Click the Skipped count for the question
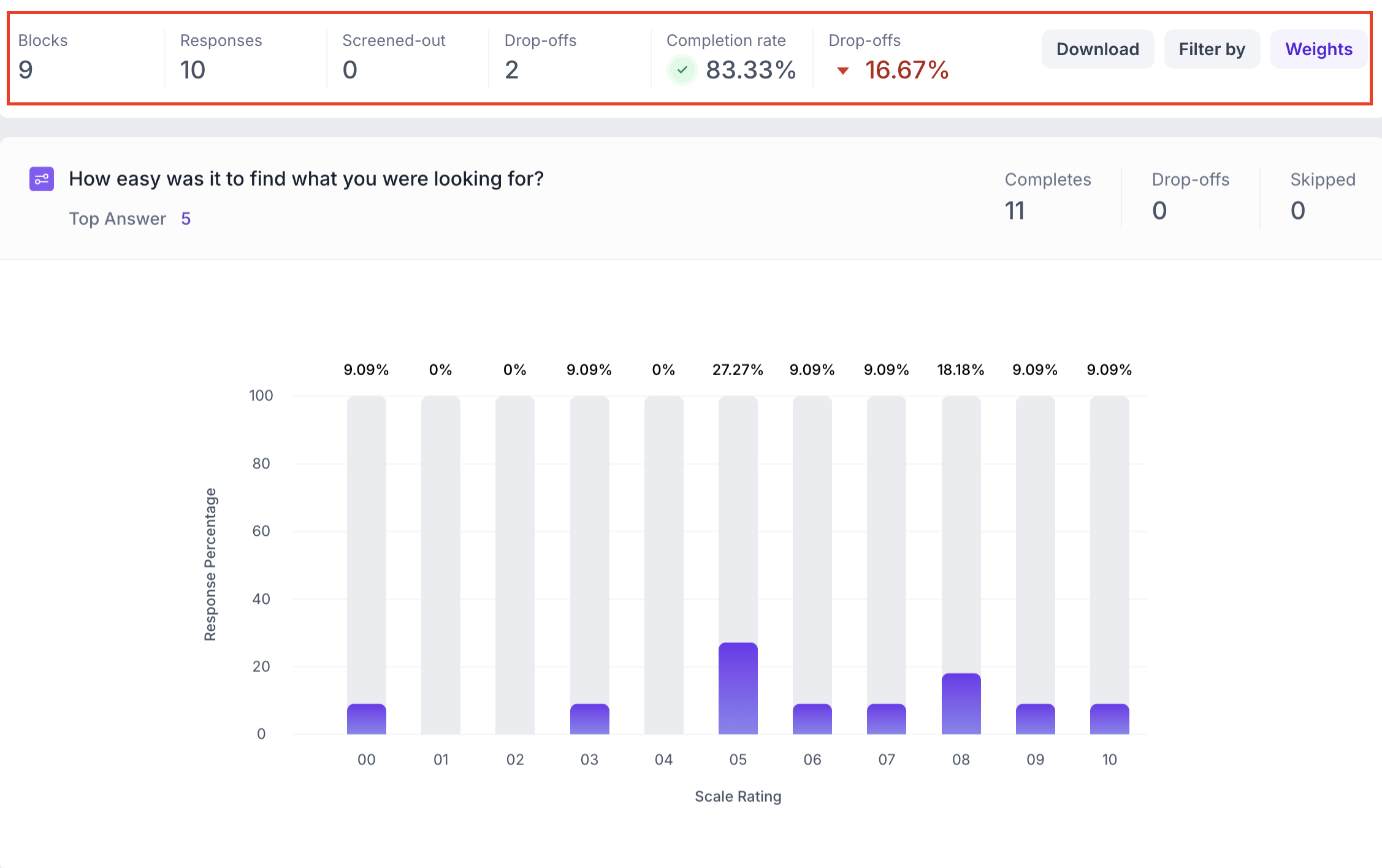The height and width of the screenshot is (868, 1382). point(1297,210)
